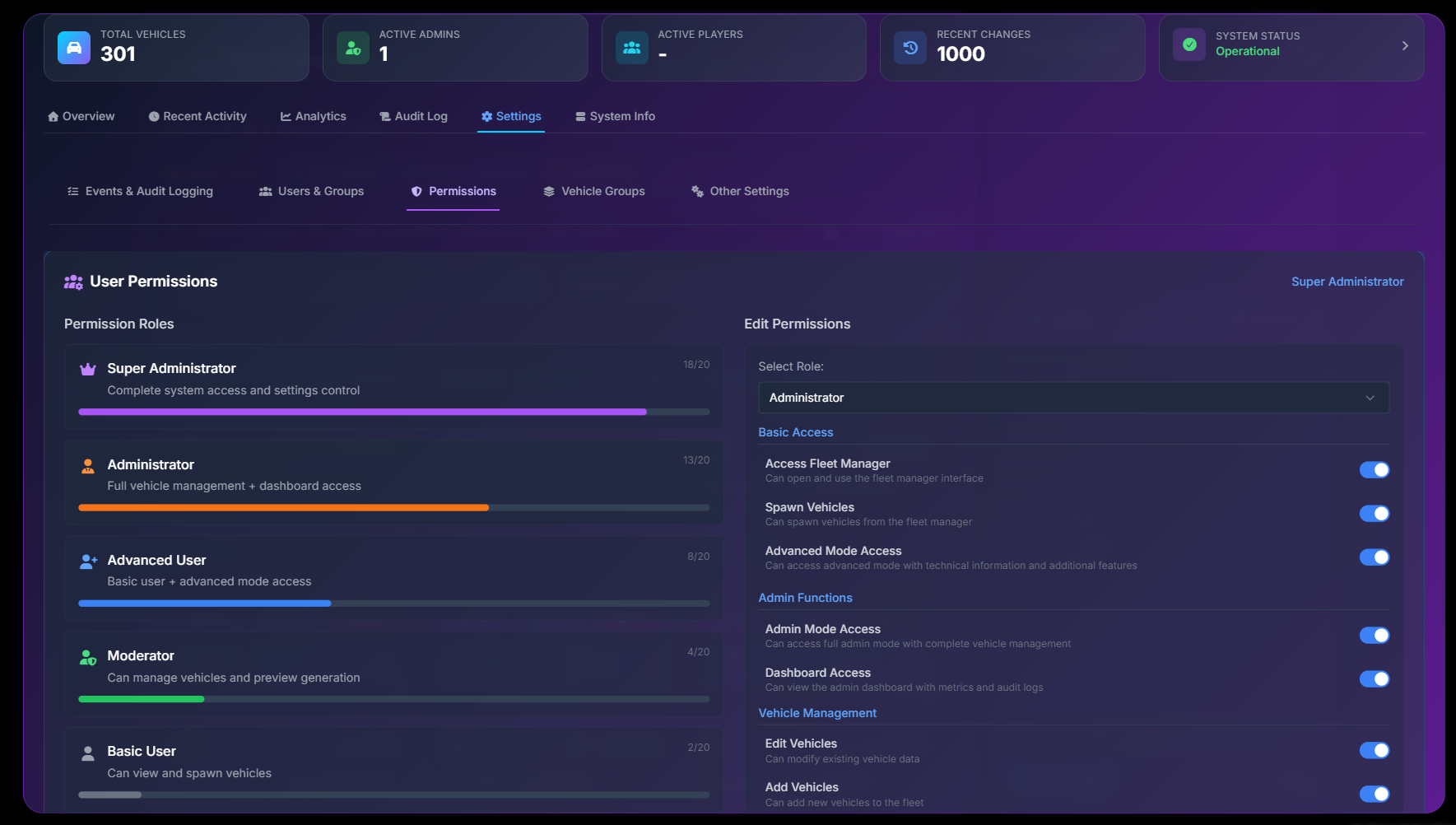Turn off Spawn Vehicles permission

pyautogui.click(x=1374, y=514)
